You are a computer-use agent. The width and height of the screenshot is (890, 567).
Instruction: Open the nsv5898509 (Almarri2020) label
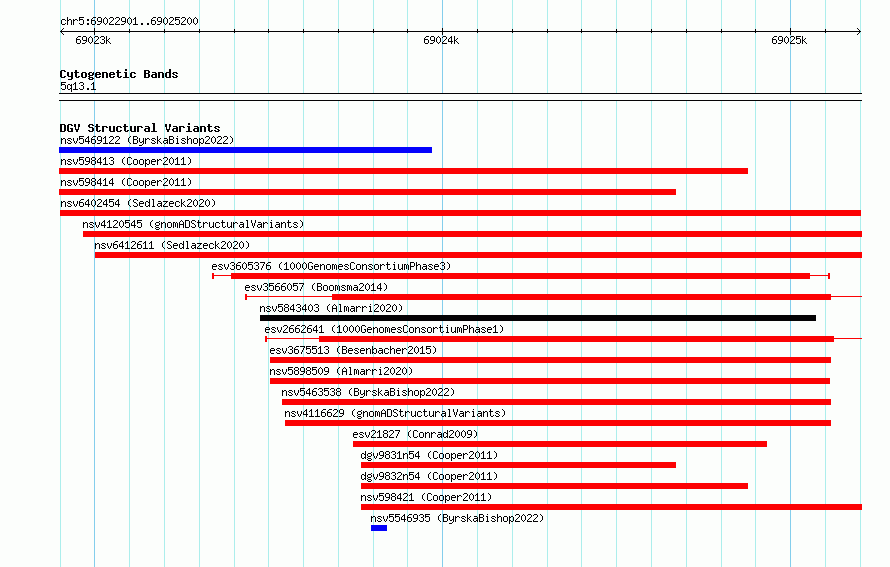341,371
